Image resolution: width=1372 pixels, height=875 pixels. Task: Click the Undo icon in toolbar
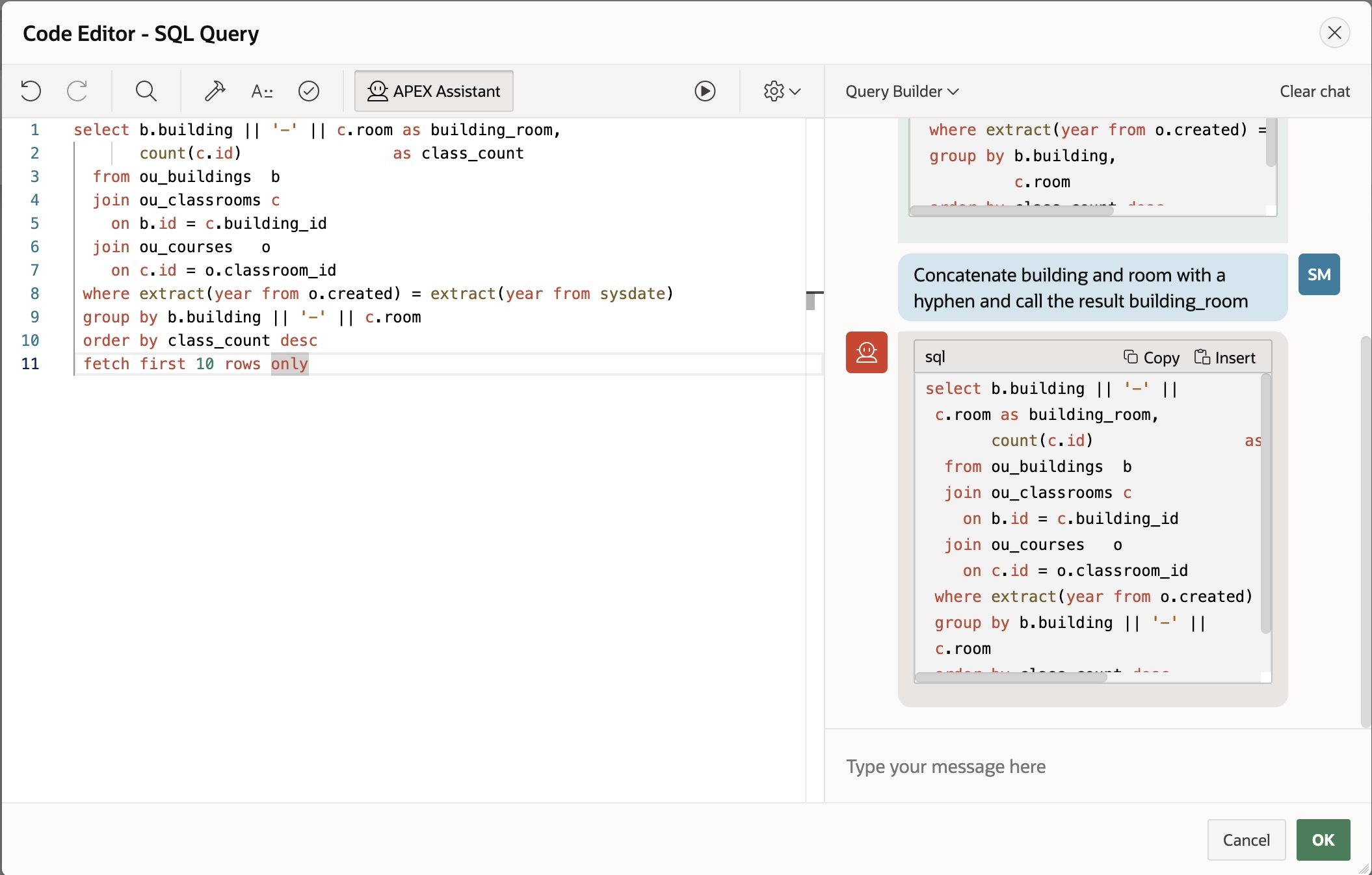31,91
